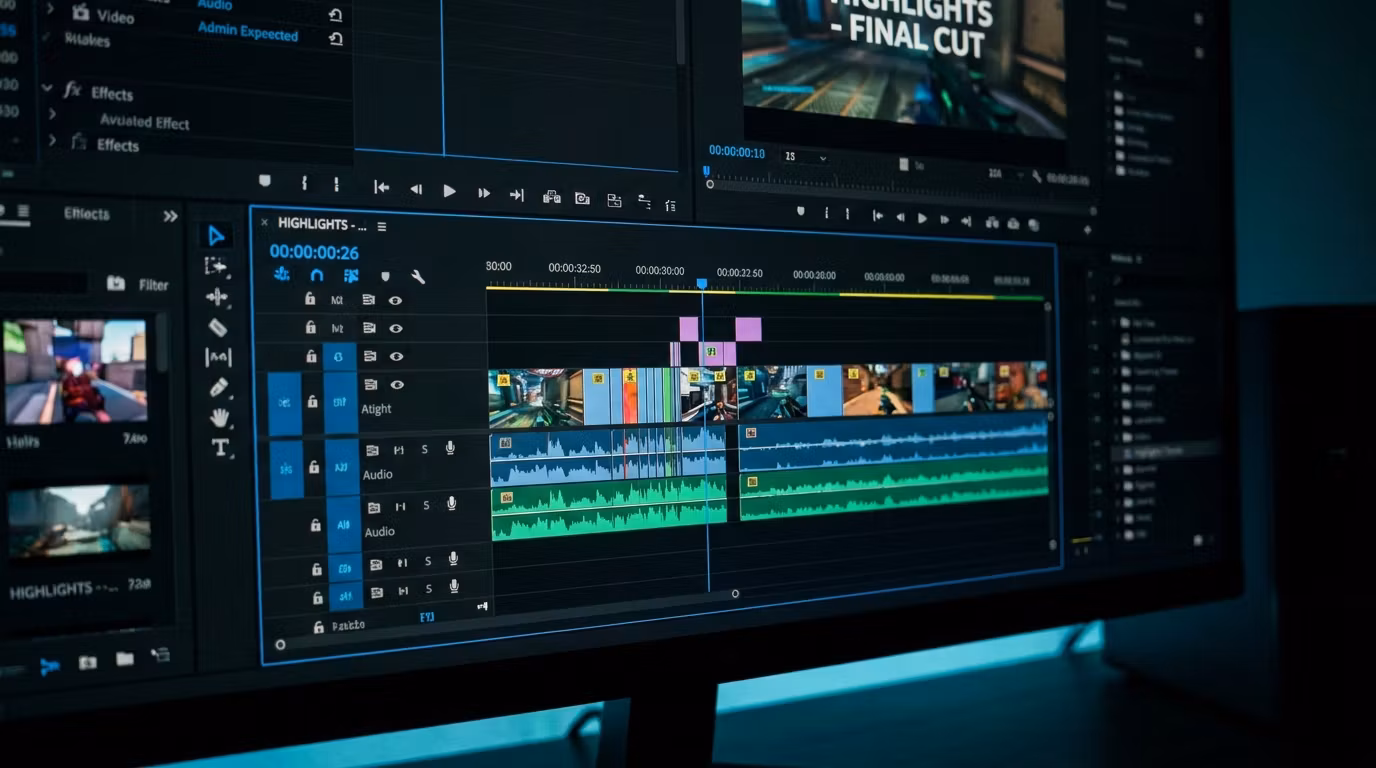
Task: Click Mark Out in the source monitor
Action: (x=336, y=184)
